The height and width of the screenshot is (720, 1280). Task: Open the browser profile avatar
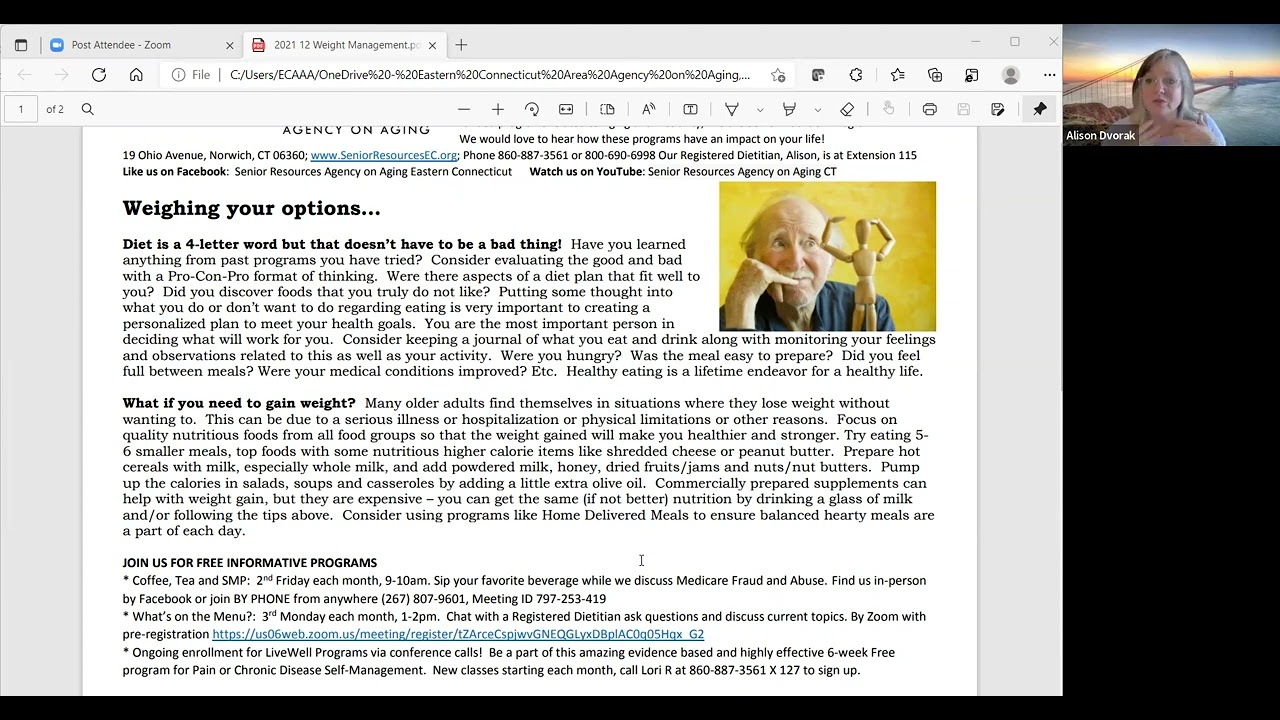(x=1011, y=75)
